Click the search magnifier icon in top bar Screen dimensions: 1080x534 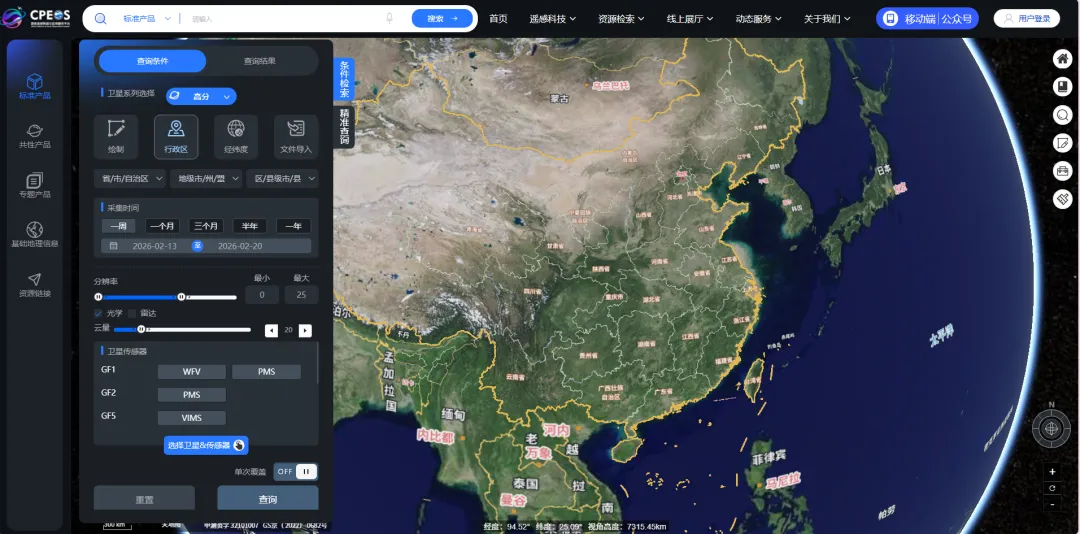pos(101,19)
